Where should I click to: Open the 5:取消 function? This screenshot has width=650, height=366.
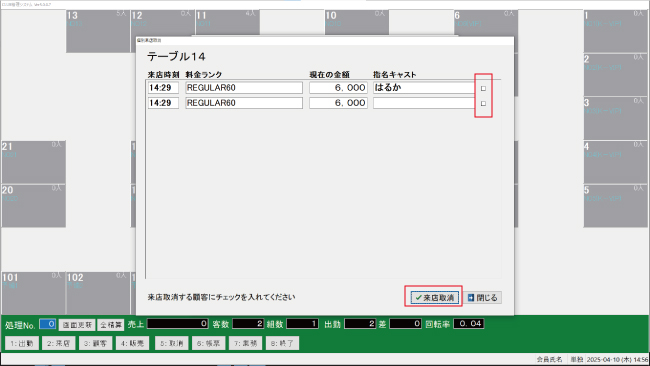(172, 343)
